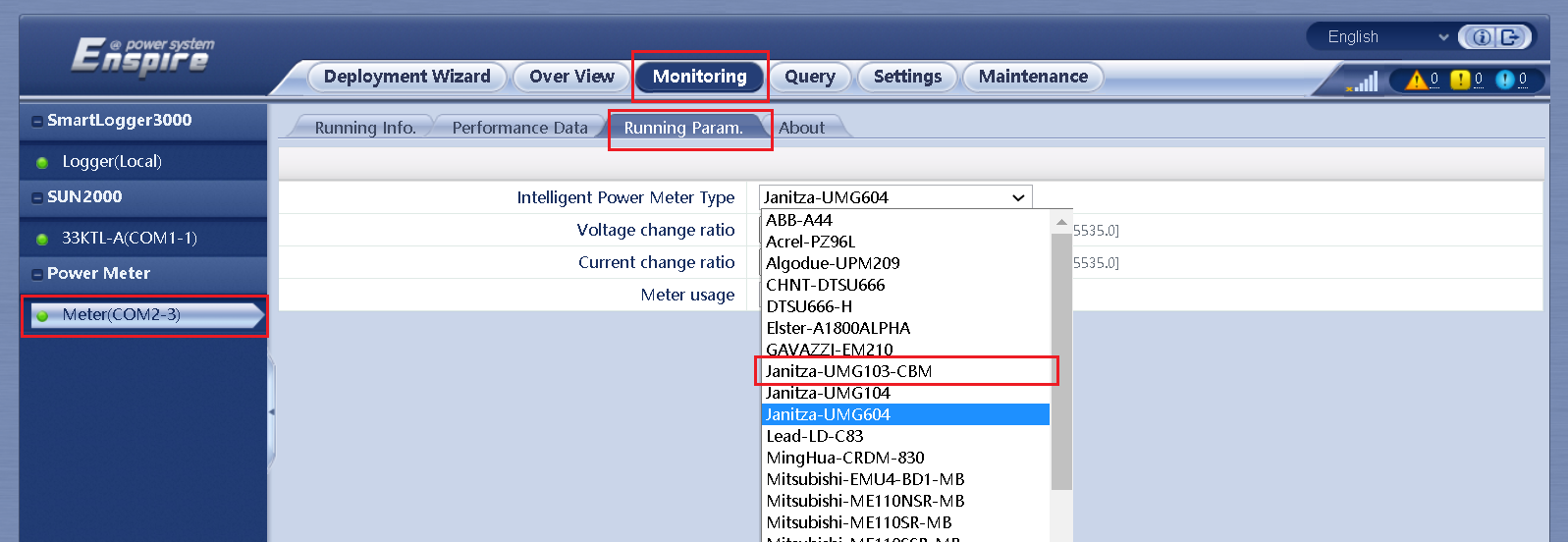Click the green status dot beside 33KTL-A(COM1-1)
1568x542 pixels.
coord(42,239)
